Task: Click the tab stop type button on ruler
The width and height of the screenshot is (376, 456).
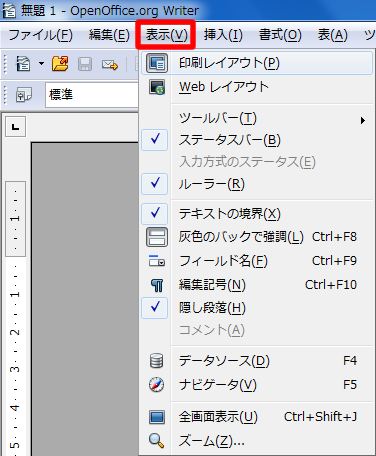Action: pyautogui.click(x=15, y=127)
